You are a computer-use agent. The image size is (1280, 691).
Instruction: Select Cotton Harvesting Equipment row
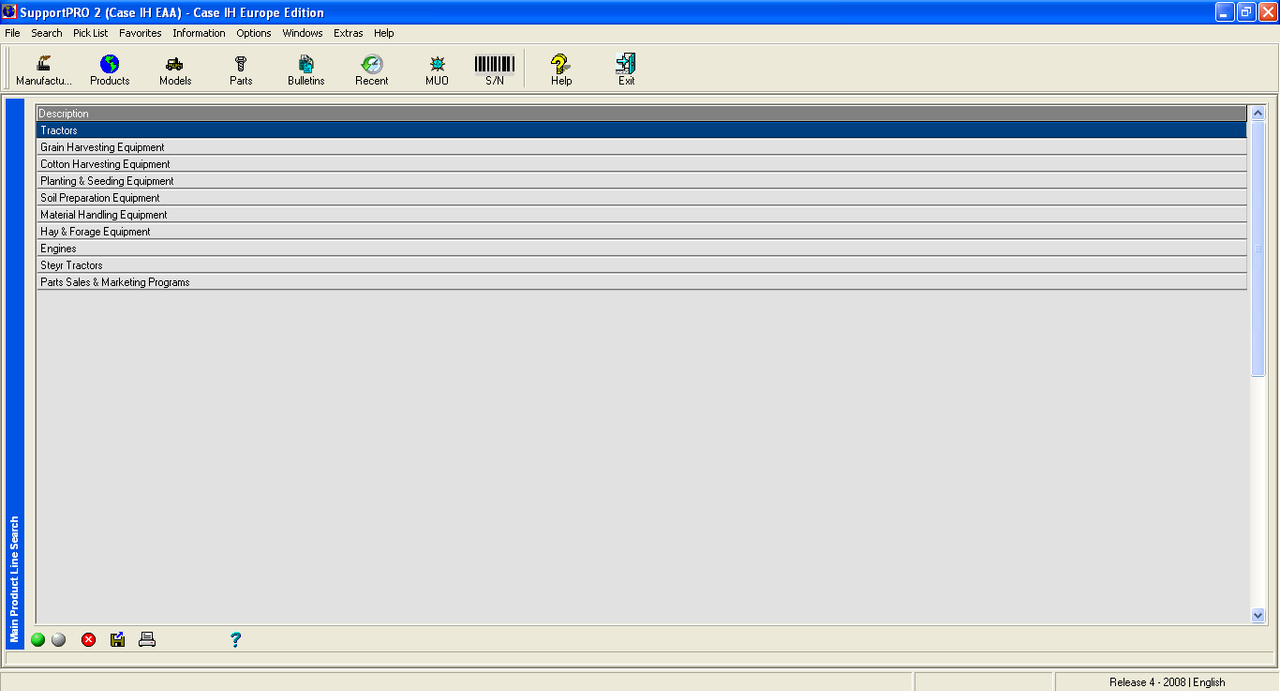(x=641, y=164)
